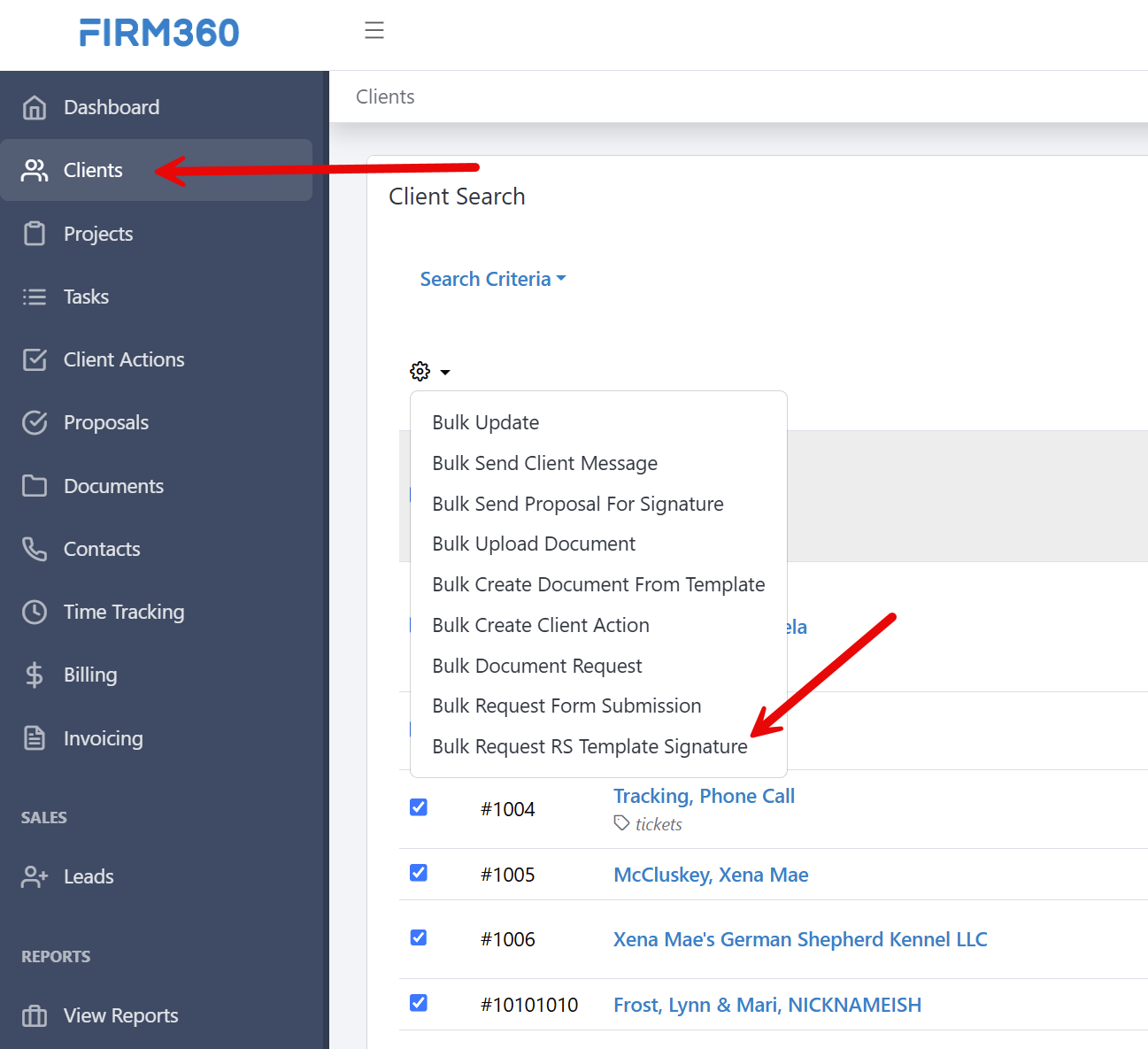The width and height of the screenshot is (1148, 1049).
Task: Choose Bulk Request RS Template Signature
Action: tap(589, 746)
